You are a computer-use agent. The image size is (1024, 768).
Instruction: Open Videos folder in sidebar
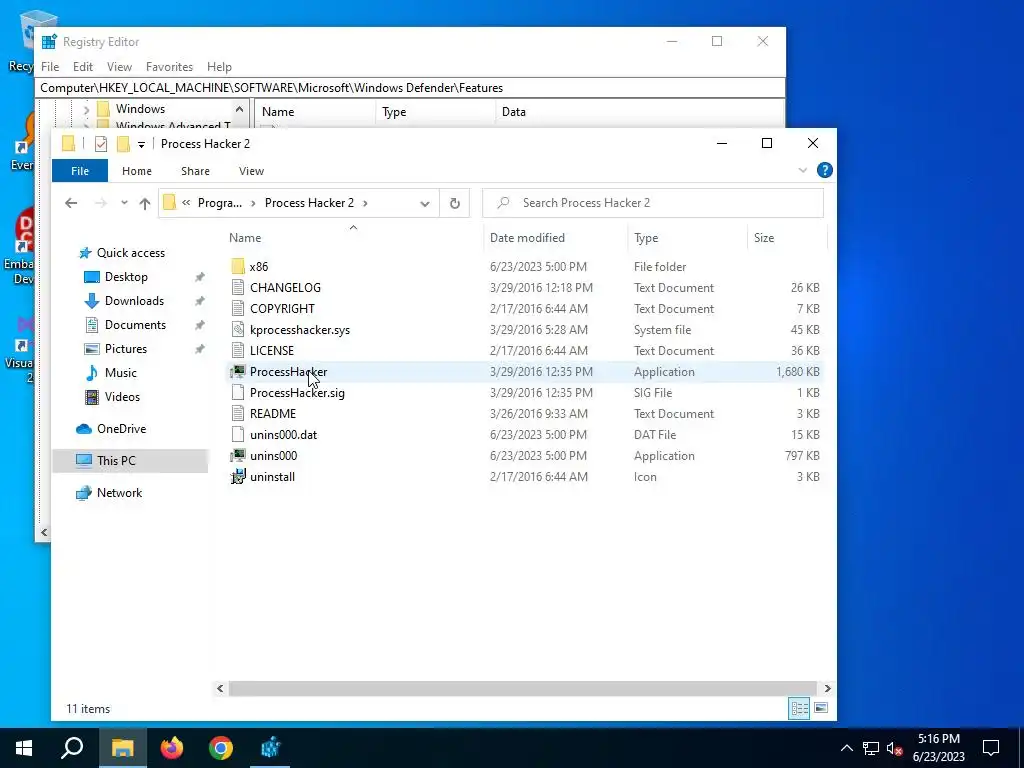122,397
